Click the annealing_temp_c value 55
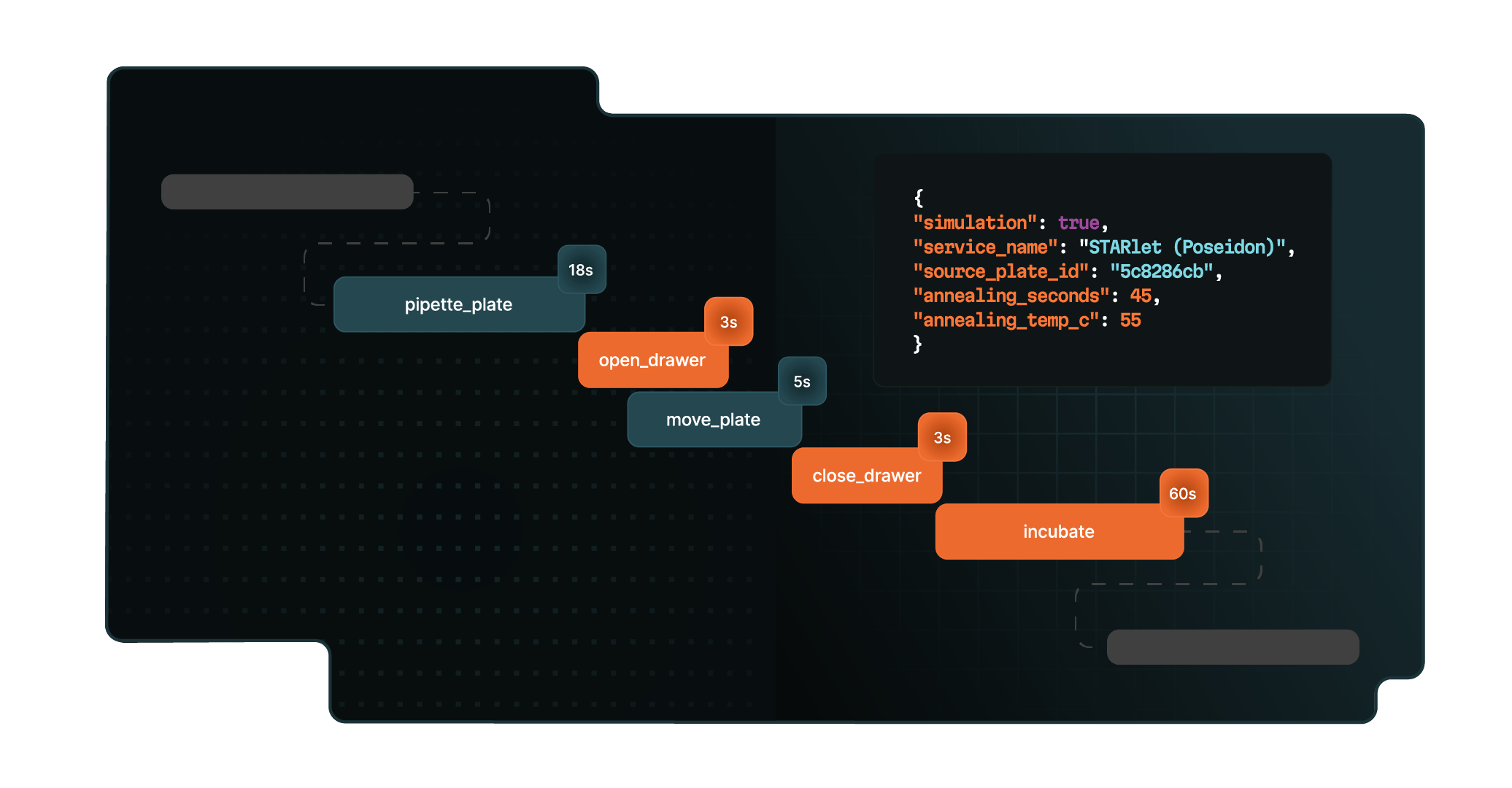This screenshot has height=788, width=1512. click(x=1131, y=320)
